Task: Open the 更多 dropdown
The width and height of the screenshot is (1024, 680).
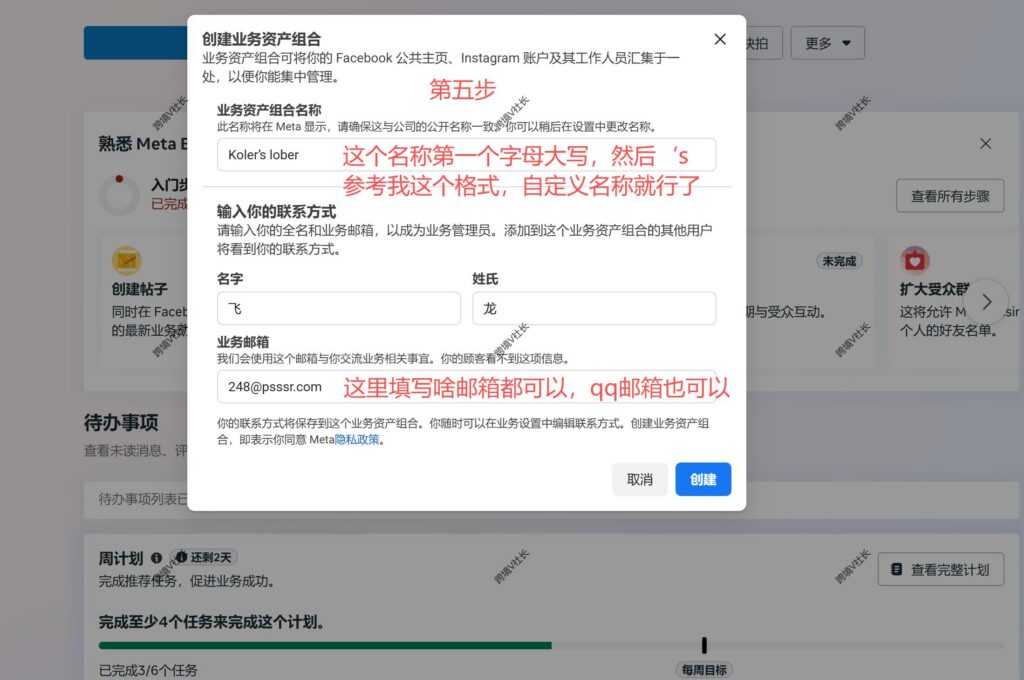Action: tap(827, 43)
